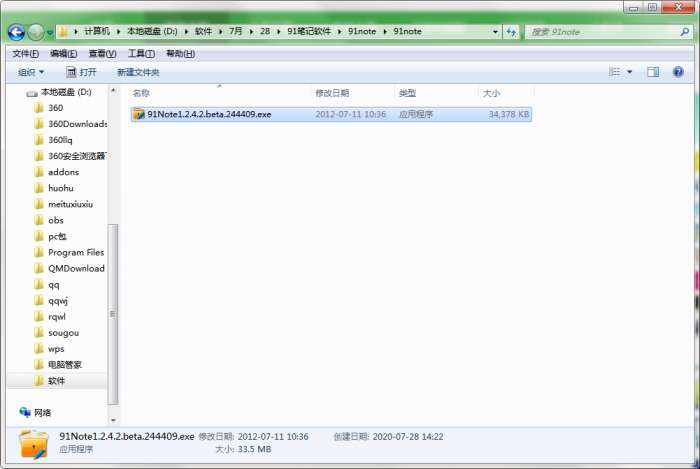Open the recent pages dropdown arrow
700x469 pixels.
(x=50, y=33)
